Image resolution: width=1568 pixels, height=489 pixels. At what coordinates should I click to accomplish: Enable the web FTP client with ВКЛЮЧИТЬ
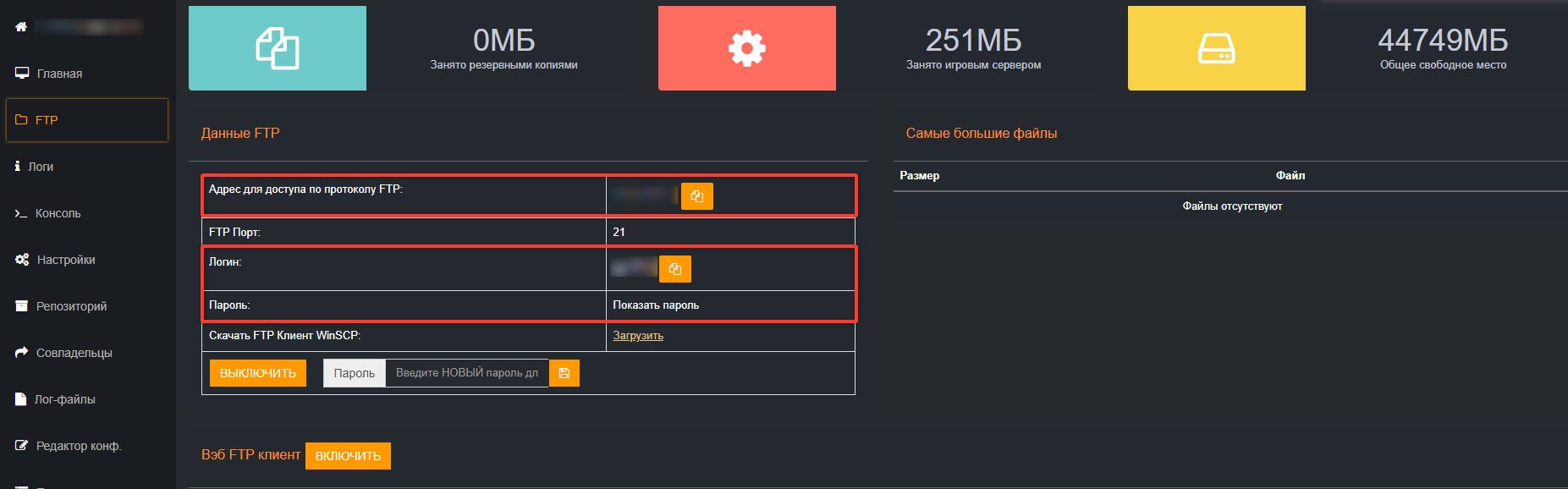pyautogui.click(x=348, y=456)
